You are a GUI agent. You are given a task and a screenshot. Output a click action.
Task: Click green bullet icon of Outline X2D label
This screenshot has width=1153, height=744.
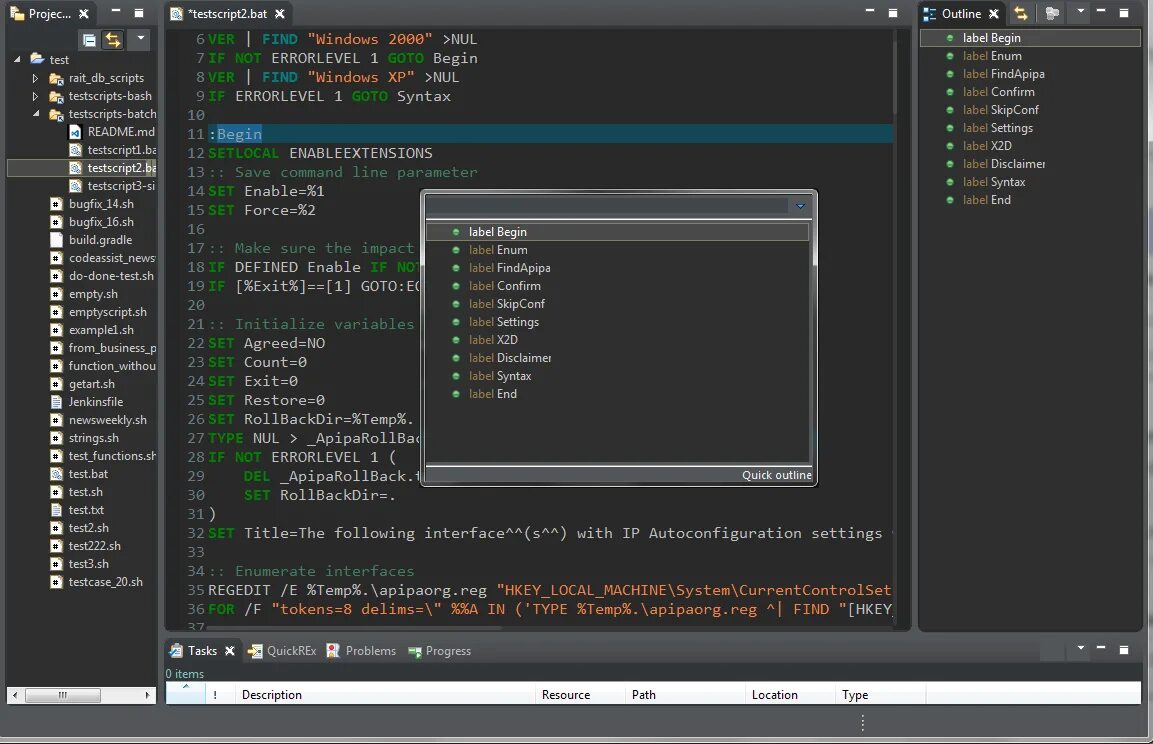tap(949, 146)
